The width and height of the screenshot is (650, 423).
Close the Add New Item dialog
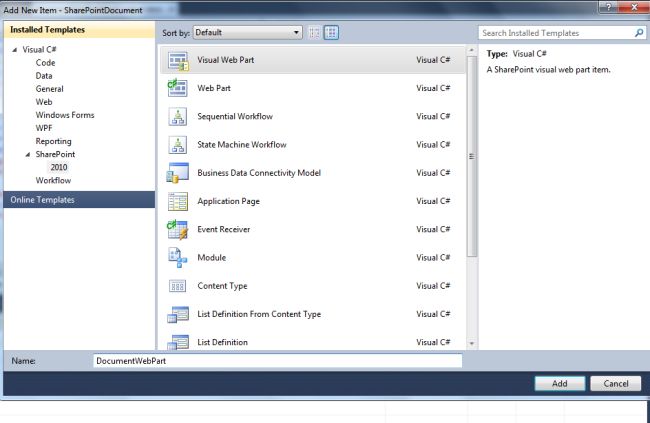pyautogui.click(x=634, y=7)
